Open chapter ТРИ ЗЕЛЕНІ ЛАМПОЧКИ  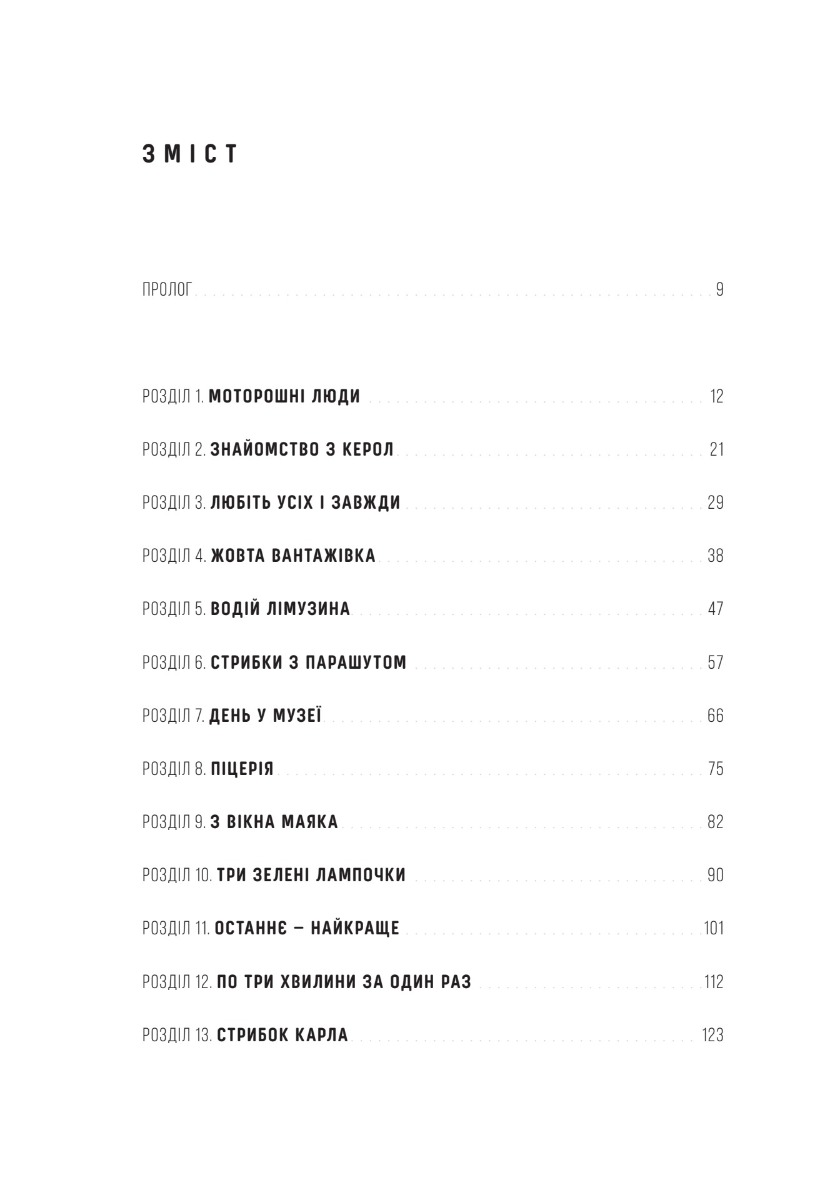433,875
